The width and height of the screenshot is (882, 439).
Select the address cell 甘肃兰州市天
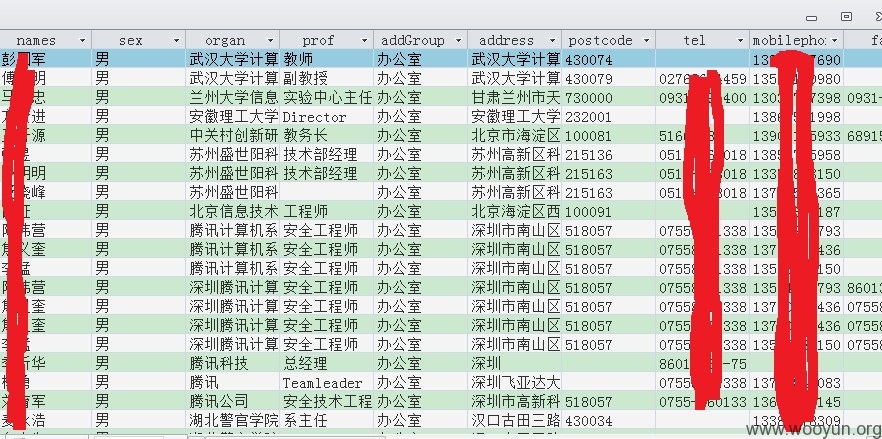(x=514, y=97)
